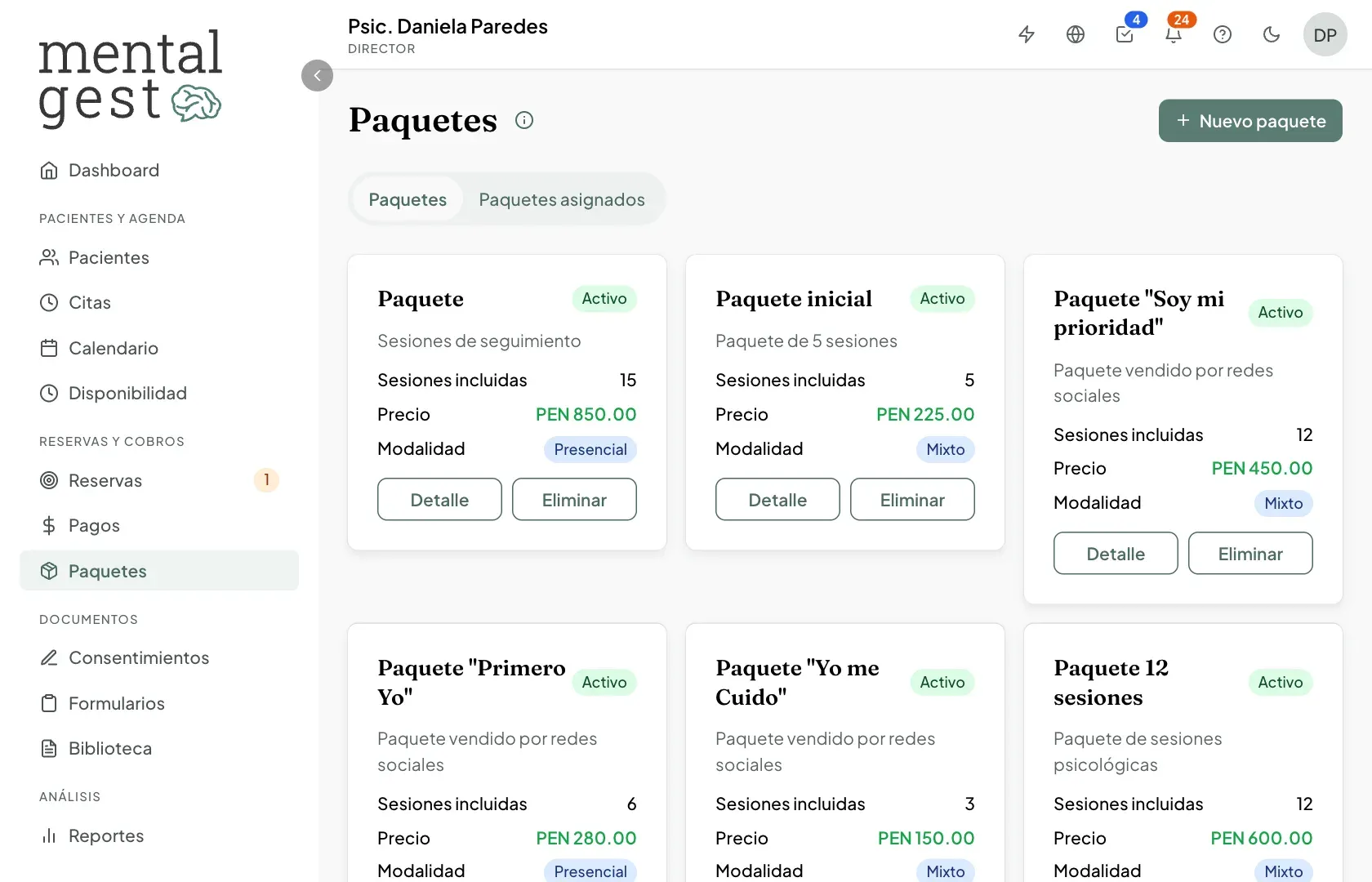Open Citas in the sidebar
Image resolution: width=1372 pixels, height=882 pixels.
[x=159, y=302]
